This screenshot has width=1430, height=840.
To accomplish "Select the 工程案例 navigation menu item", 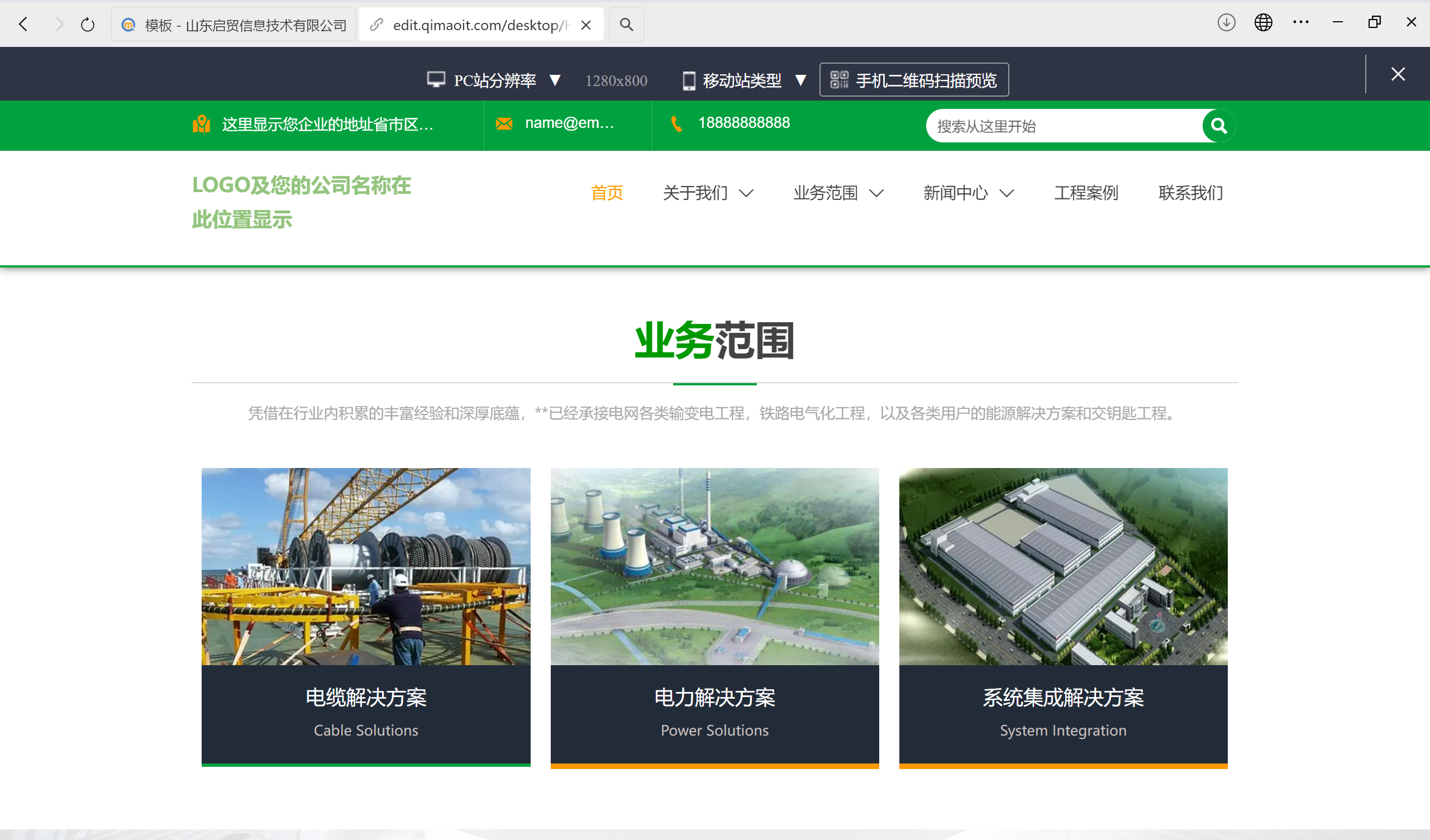I will tap(1085, 193).
